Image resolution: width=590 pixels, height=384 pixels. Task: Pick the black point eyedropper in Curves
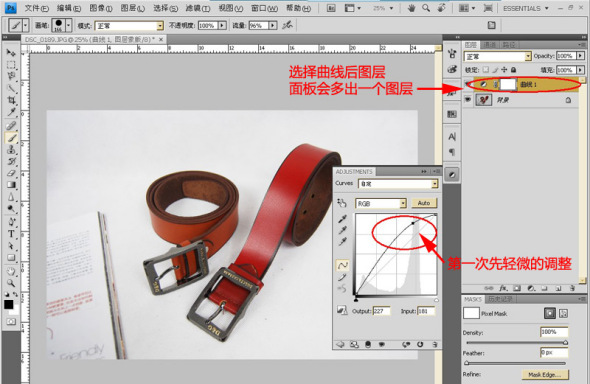click(x=342, y=219)
